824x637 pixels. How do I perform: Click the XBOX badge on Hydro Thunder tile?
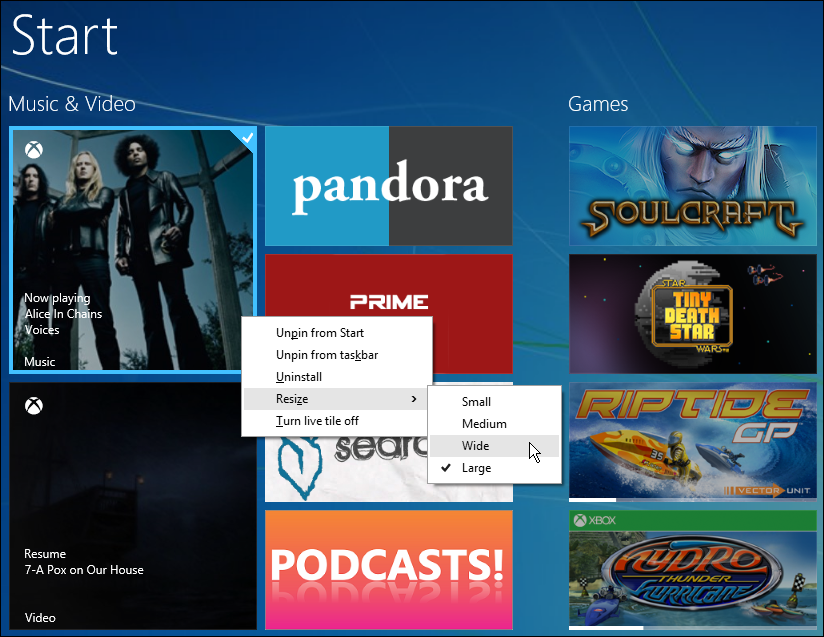point(595,520)
